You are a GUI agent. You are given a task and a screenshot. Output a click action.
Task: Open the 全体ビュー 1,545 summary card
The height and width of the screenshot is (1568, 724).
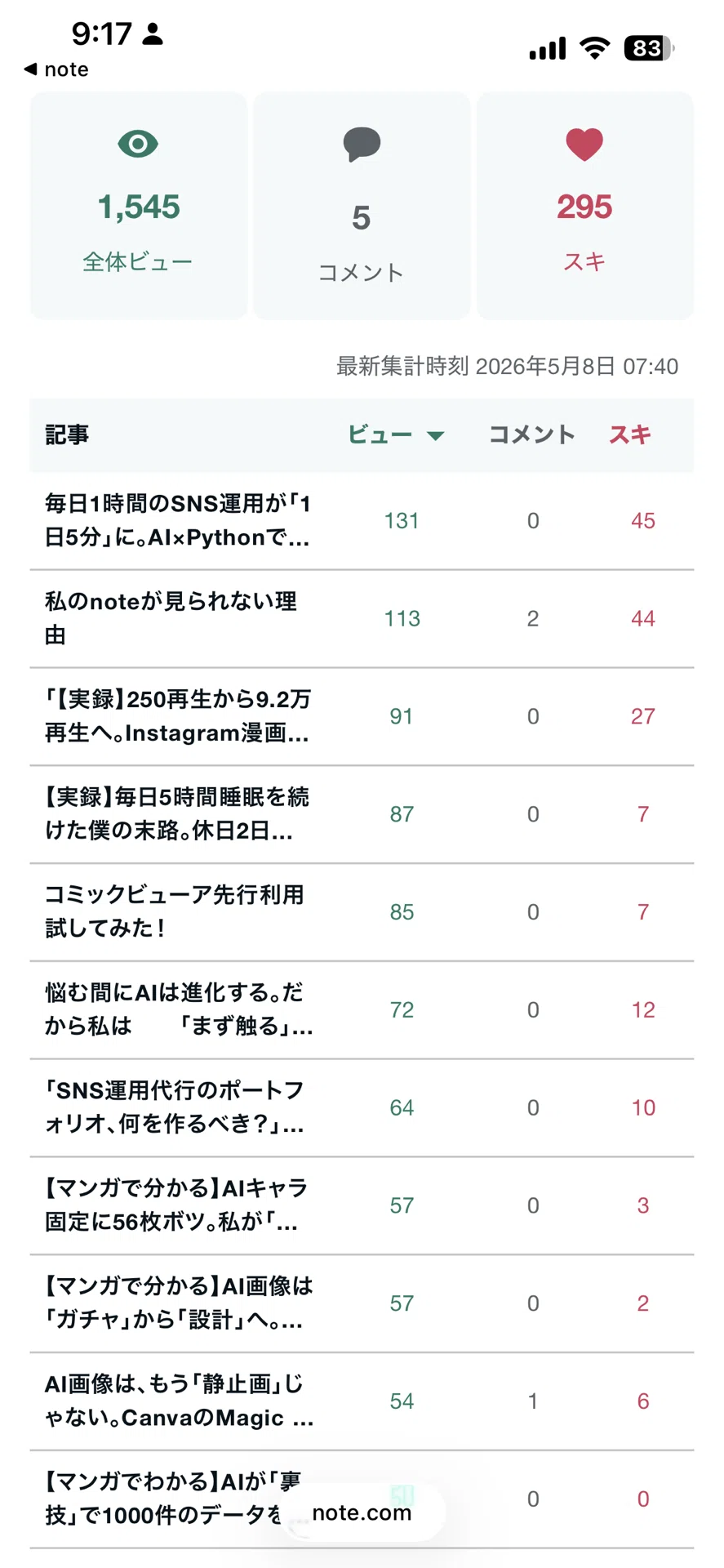point(139,206)
